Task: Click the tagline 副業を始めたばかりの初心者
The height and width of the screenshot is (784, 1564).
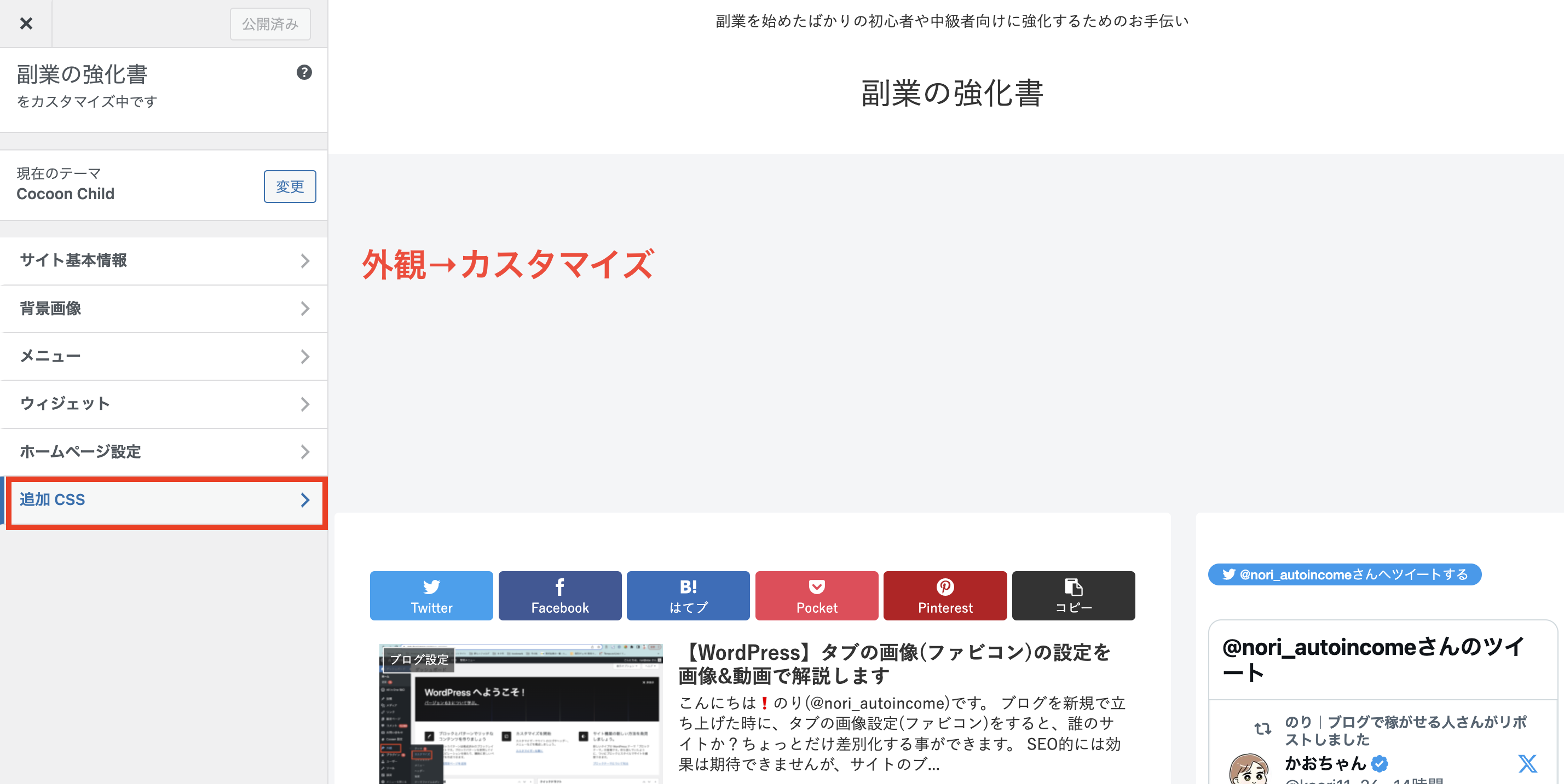Action: (952, 21)
